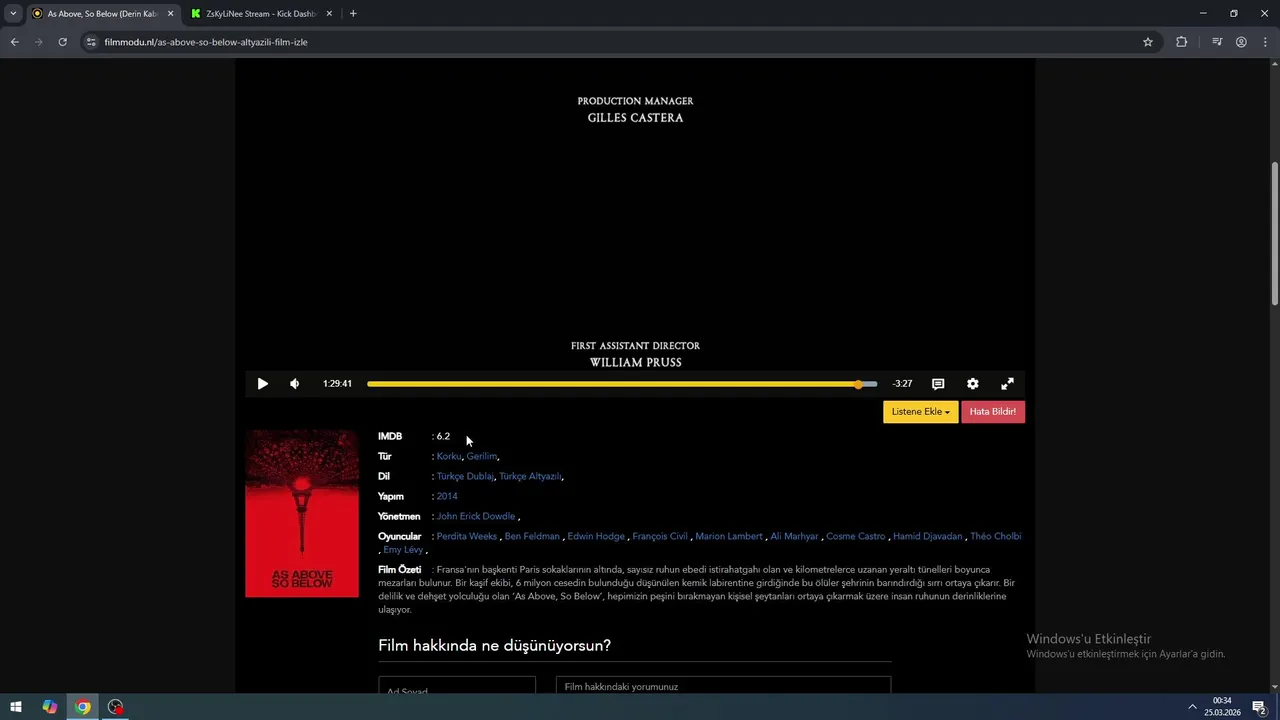Click the Film hakkındaki yorumunuz comment field
The height and width of the screenshot is (720, 1280).
pyautogui.click(x=723, y=687)
